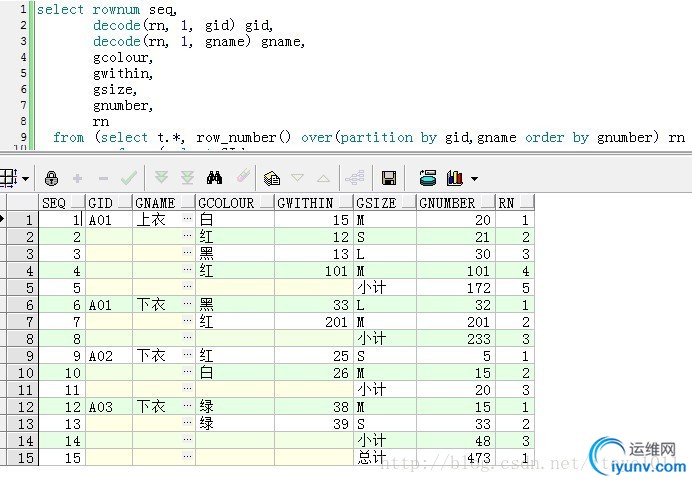Click the 总计 cell in row 15
The image size is (692, 483).
pos(385,458)
